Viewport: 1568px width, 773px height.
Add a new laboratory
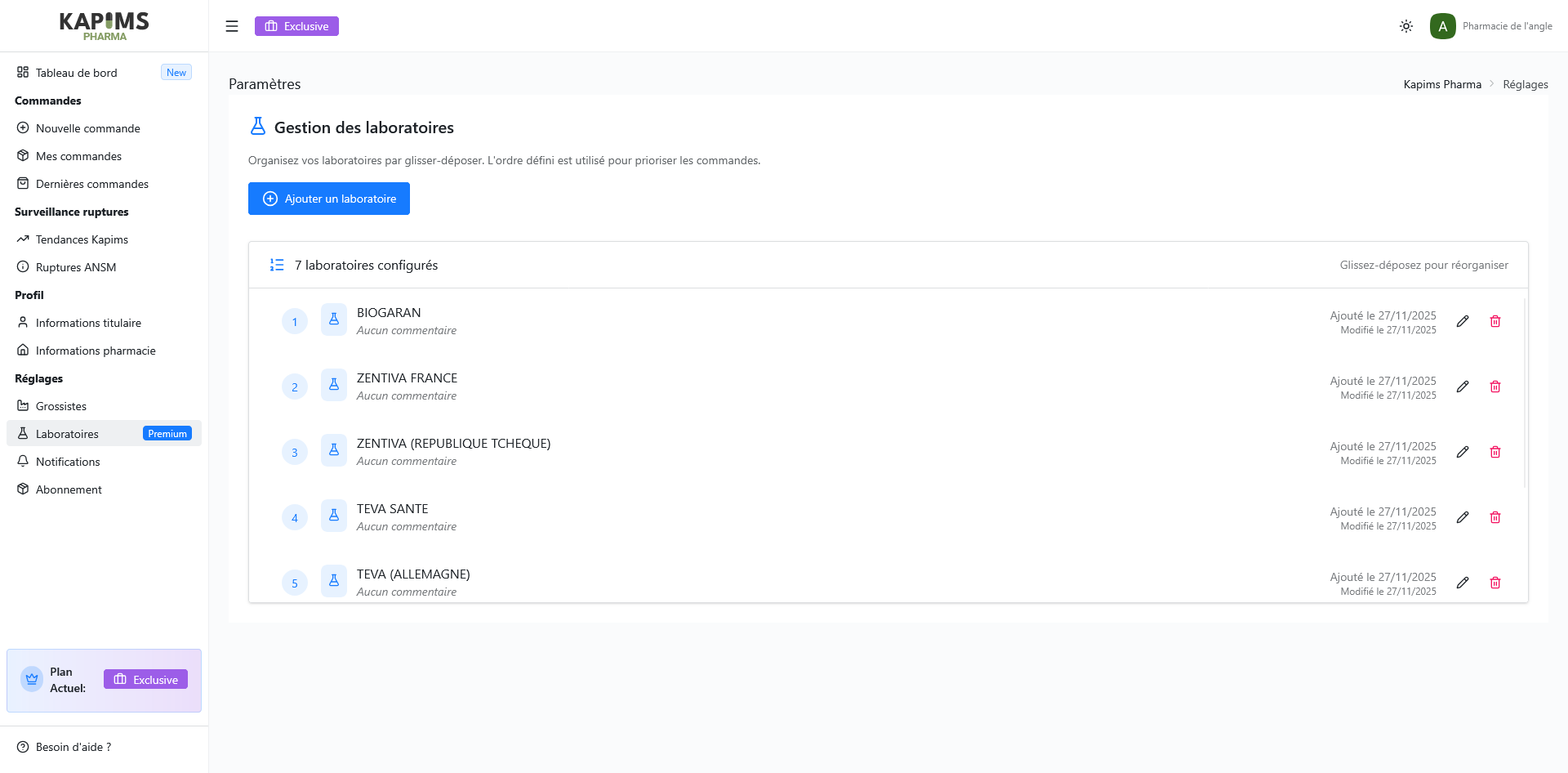[329, 199]
